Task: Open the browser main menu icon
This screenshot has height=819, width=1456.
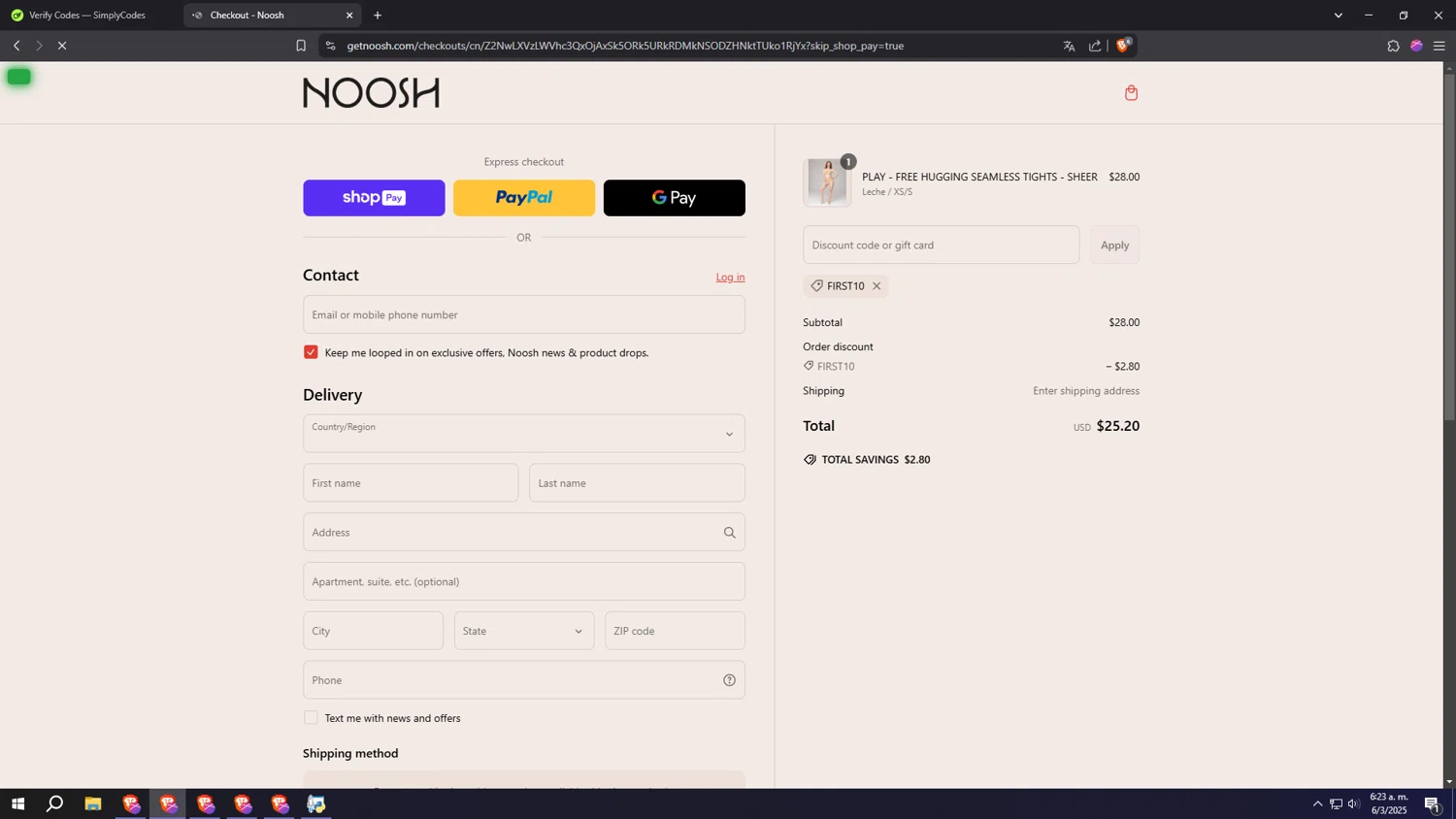Action: pyautogui.click(x=1439, y=46)
